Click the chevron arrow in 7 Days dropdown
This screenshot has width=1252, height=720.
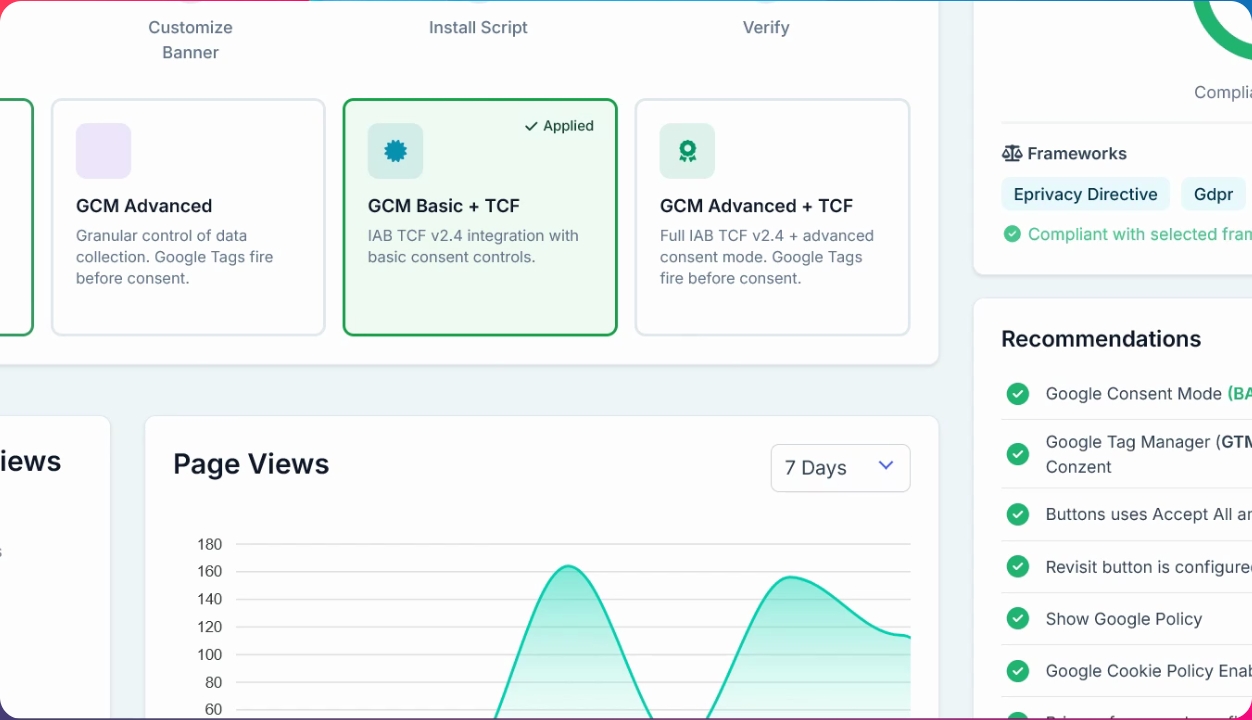(885, 466)
